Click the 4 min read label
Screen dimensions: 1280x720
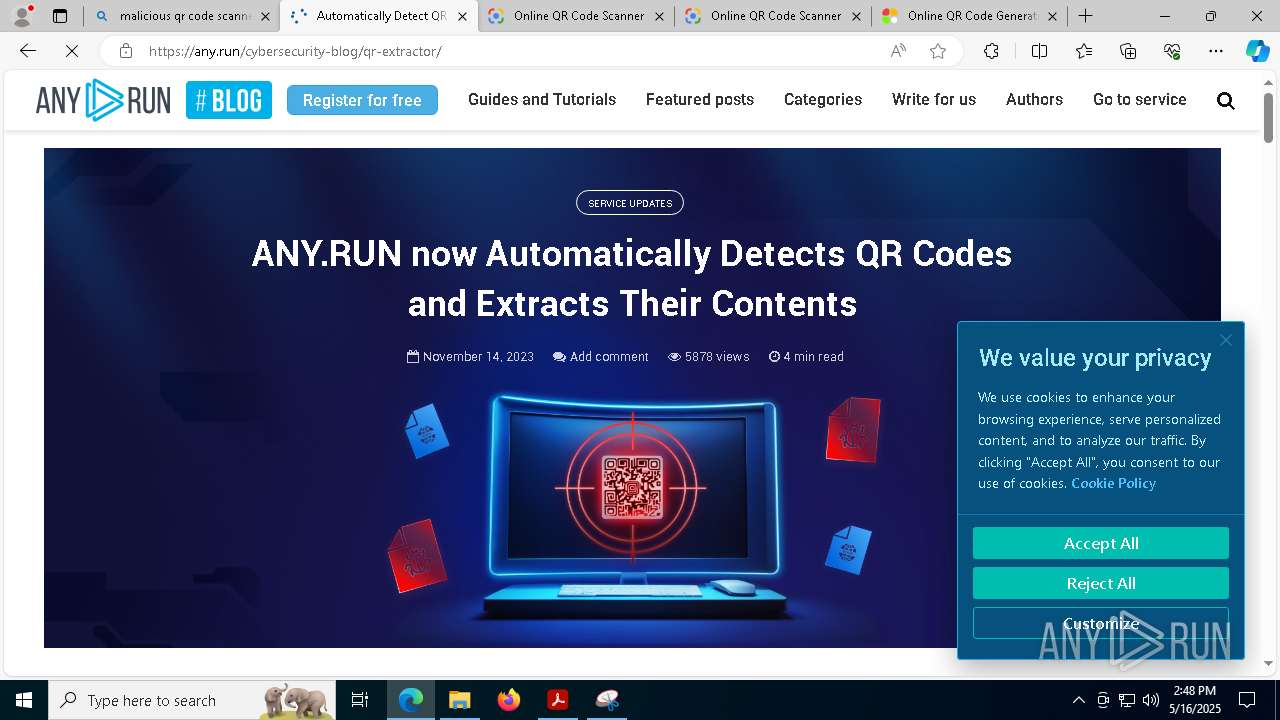click(x=806, y=357)
